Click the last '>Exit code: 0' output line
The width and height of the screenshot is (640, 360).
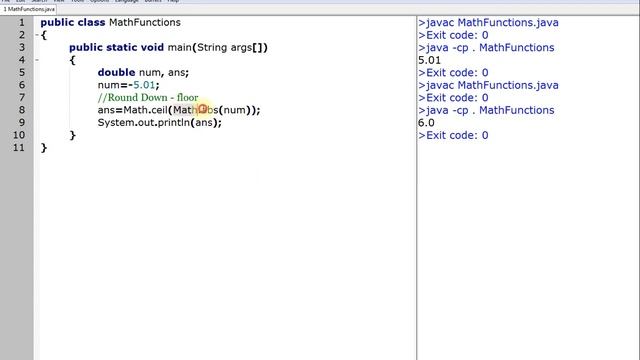pos(453,135)
